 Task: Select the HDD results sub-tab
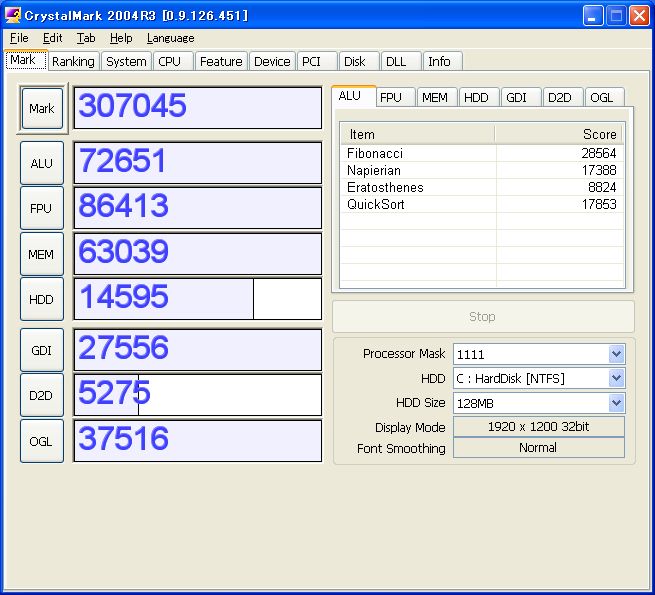pos(479,98)
